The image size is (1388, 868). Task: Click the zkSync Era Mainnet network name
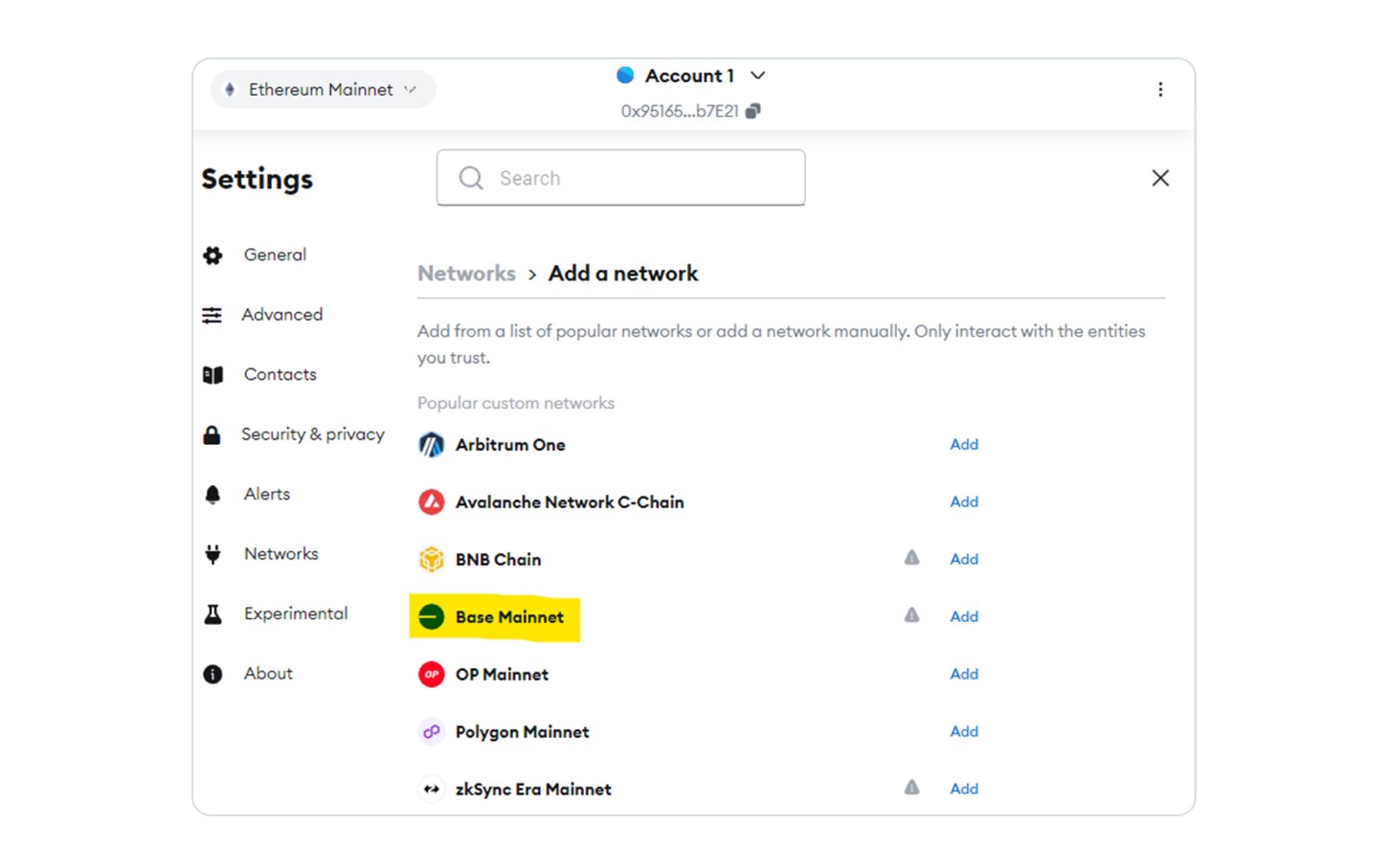point(533,790)
